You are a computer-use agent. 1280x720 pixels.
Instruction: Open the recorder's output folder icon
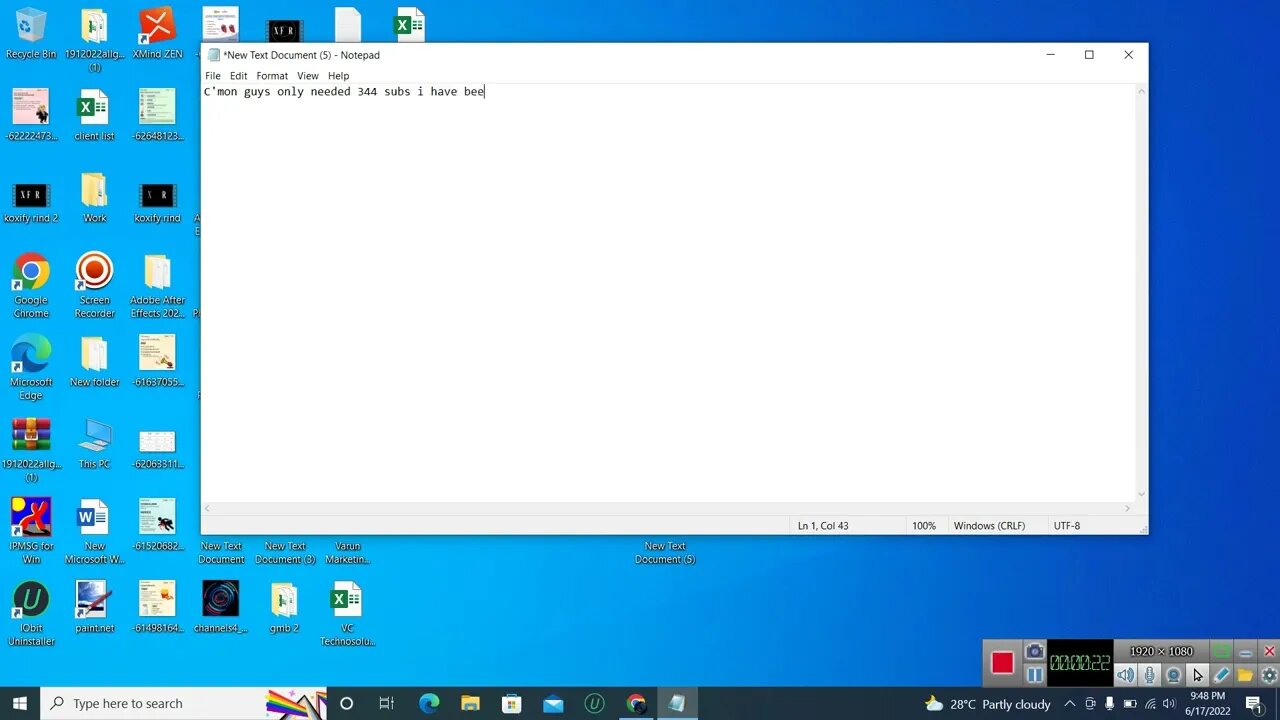pyautogui.click(x=1245, y=675)
